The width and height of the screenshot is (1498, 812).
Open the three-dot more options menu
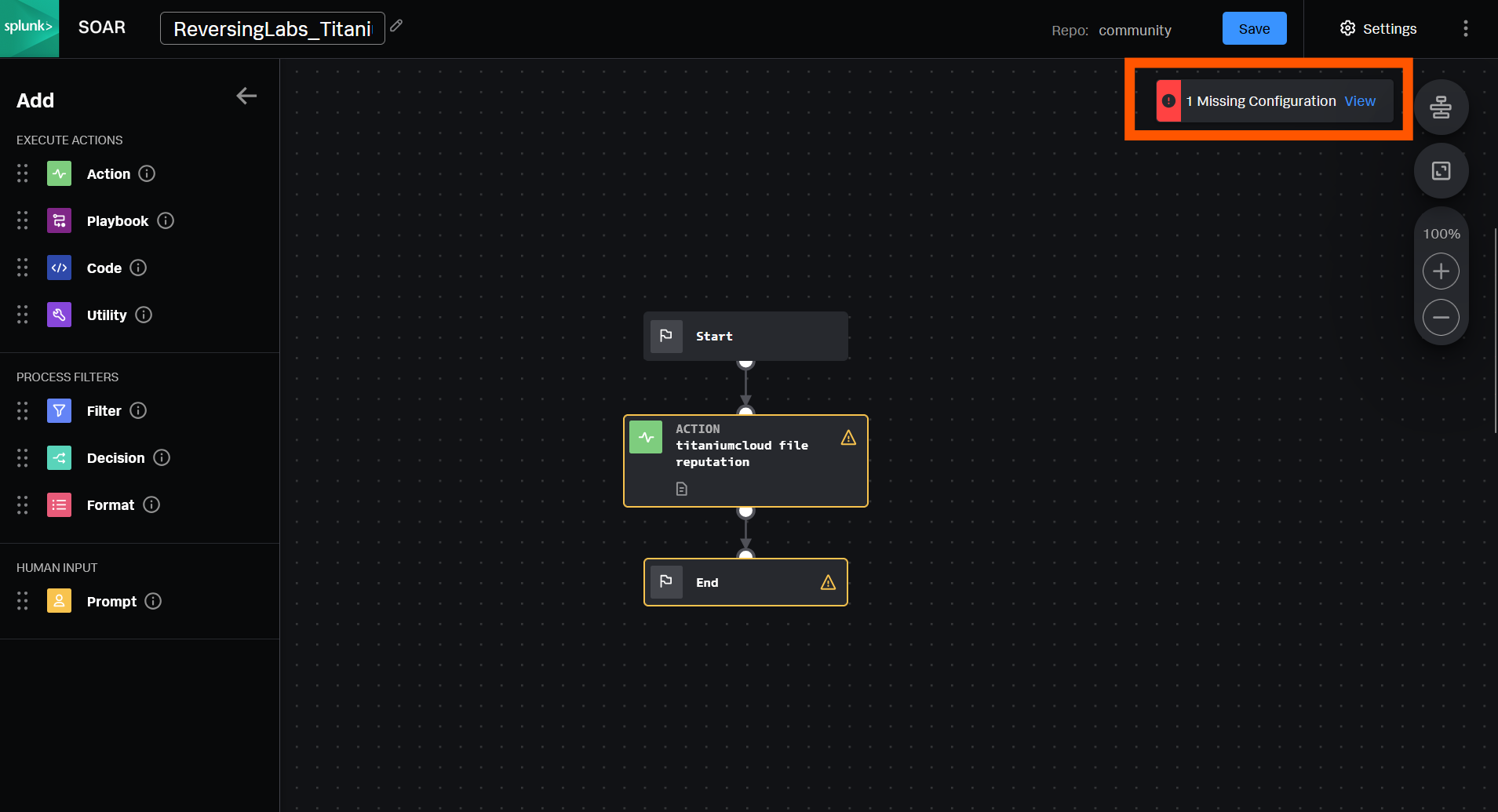pyautogui.click(x=1465, y=28)
